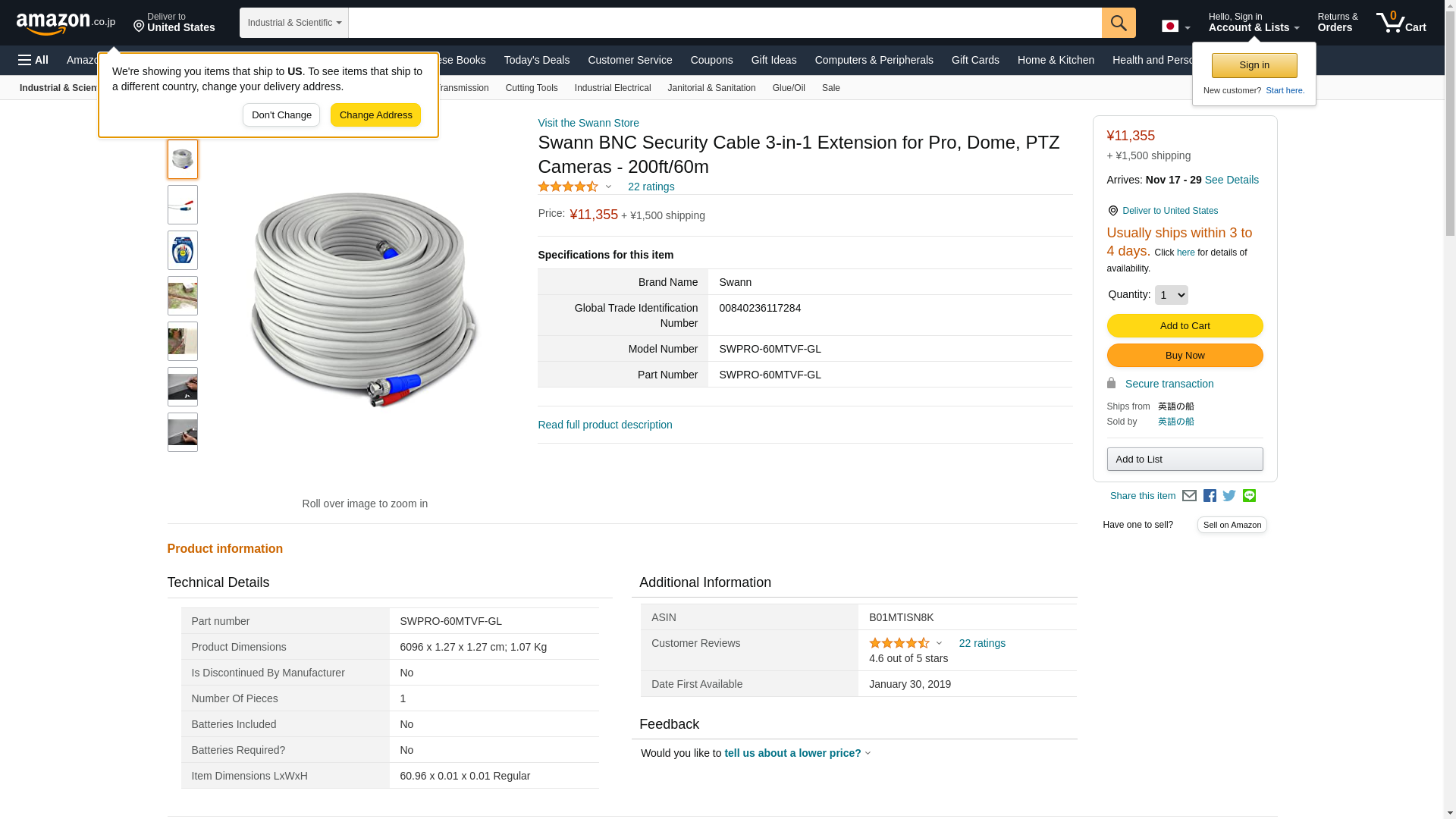The image size is (1456, 819).
Task: Open Today's Deals in navigation bar
Action: (536, 60)
